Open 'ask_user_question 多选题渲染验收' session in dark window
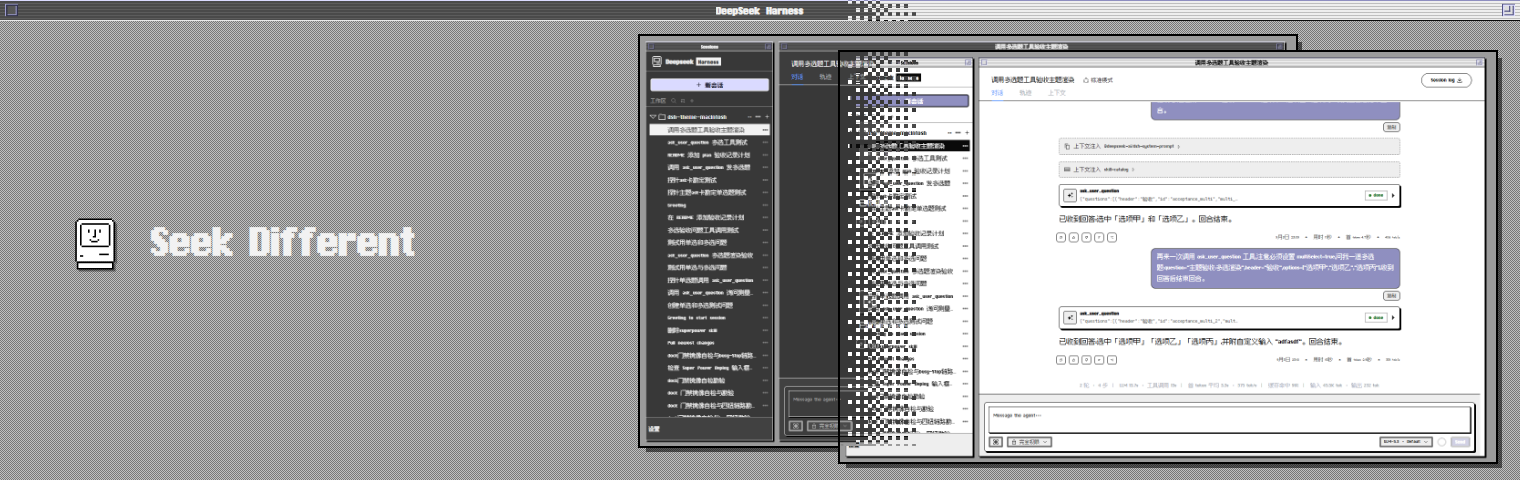This screenshot has width=1520, height=480. [x=709, y=255]
